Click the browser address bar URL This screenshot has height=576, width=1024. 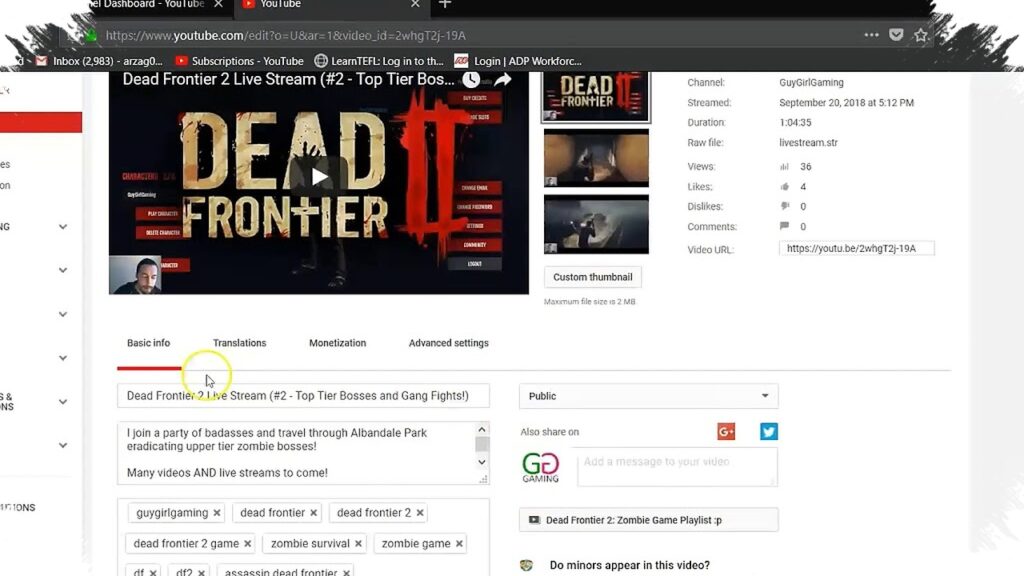(285, 35)
